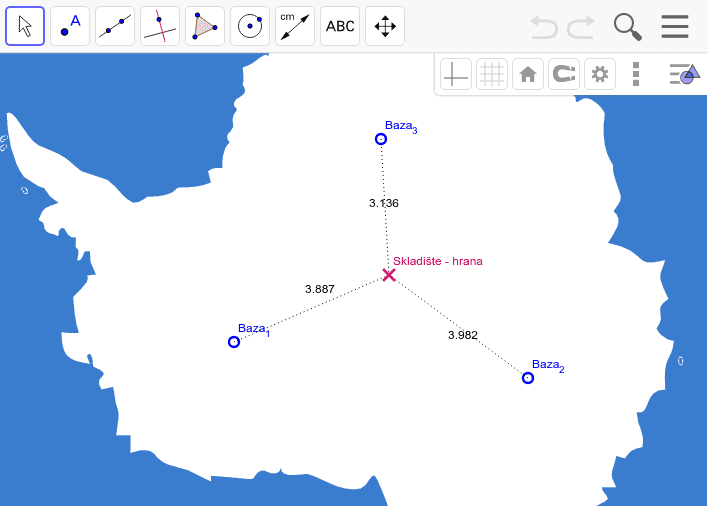Open the main hamburger menu
Screen dimensions: 709x508
coord(675,27)
